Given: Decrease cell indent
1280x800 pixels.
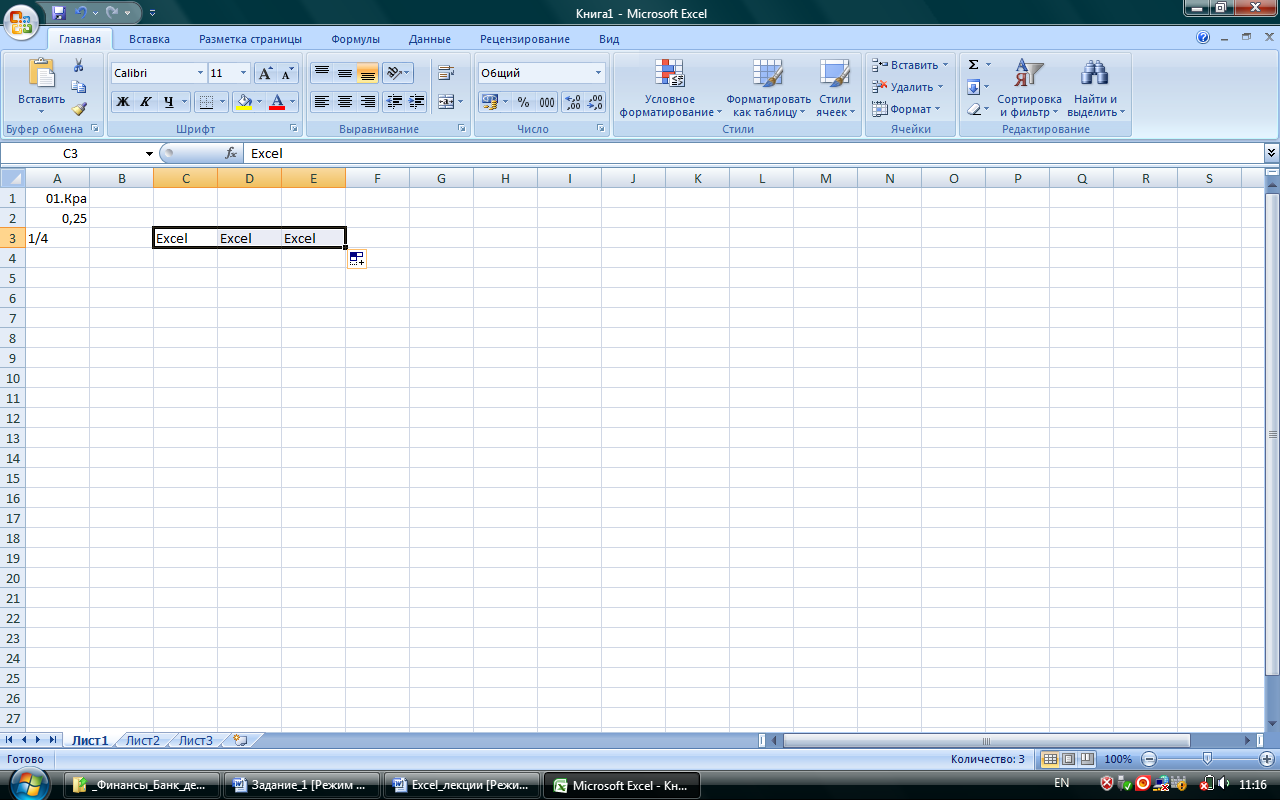Looking at the screenshot, I should pos(394,102).
